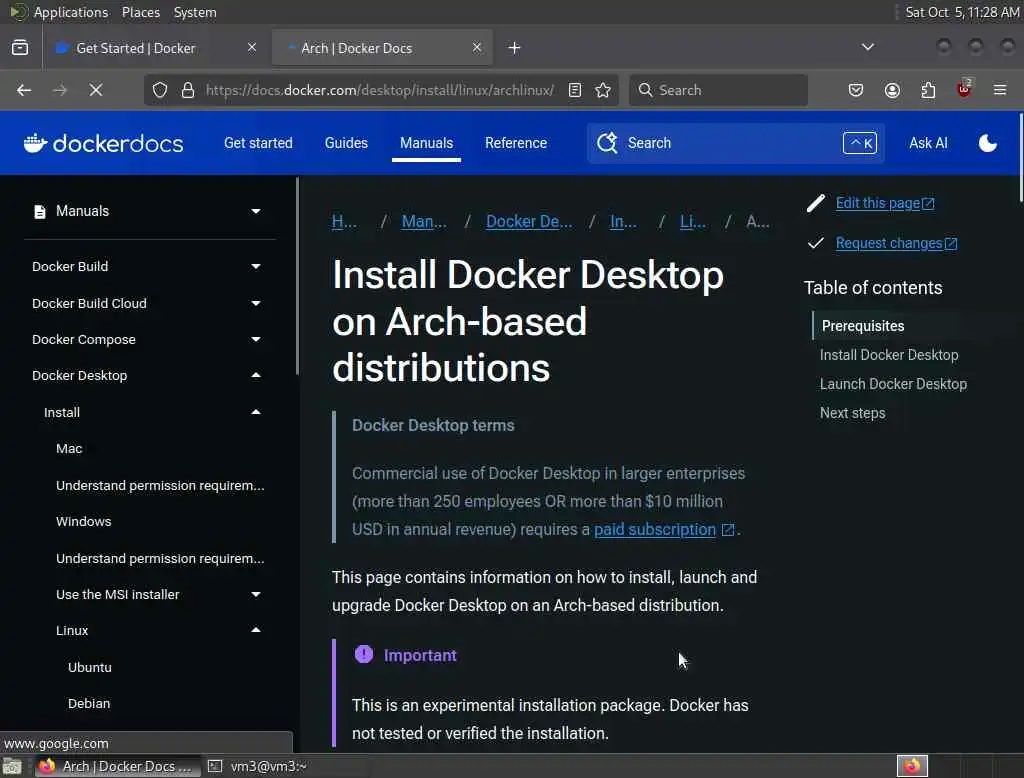
Task: Open the System menu
Action: [x=195, y=12]
